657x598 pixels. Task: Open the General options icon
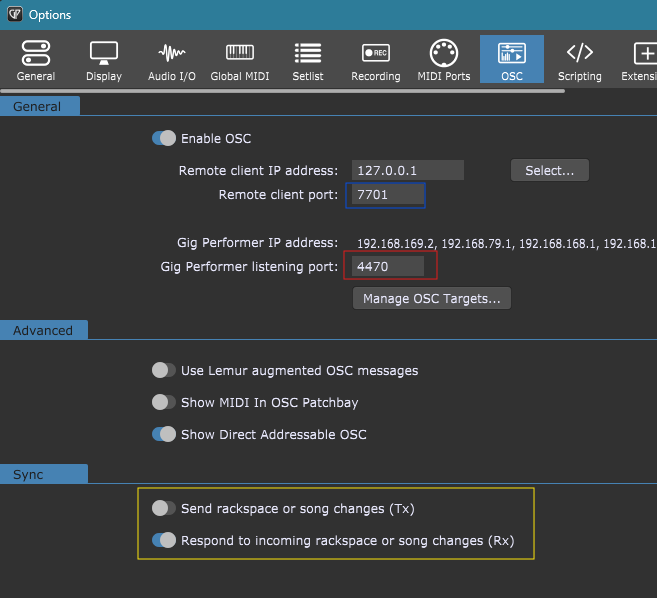36,54
